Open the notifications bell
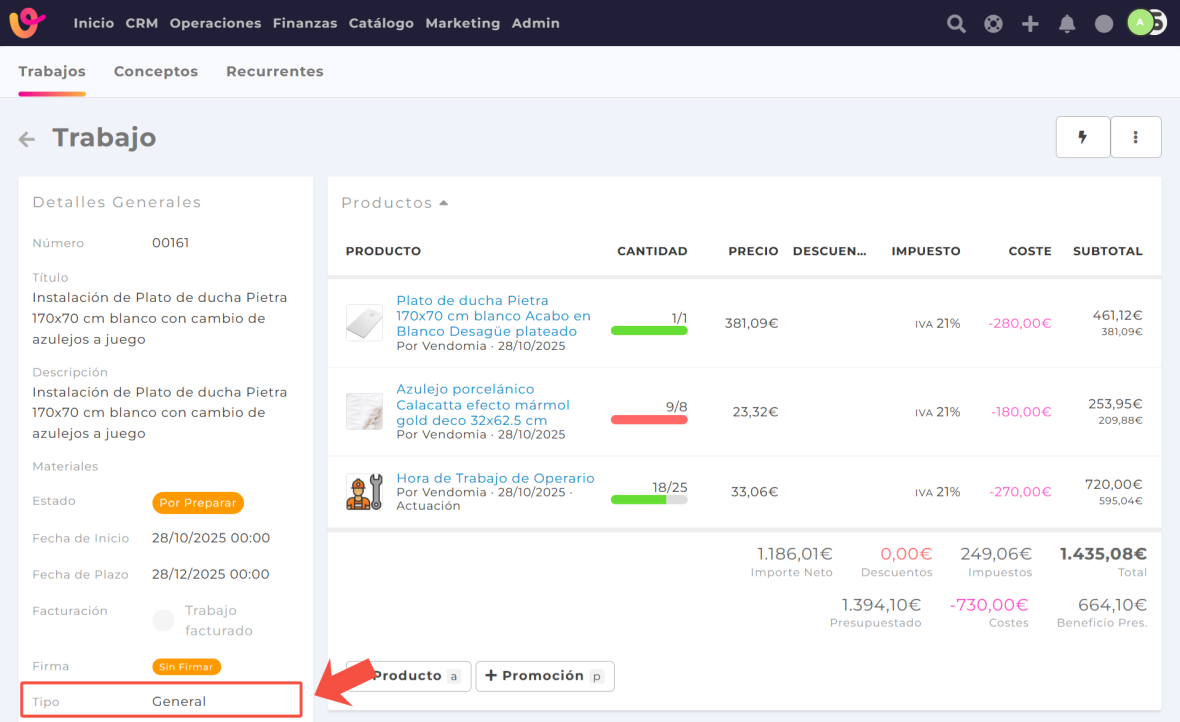Image resolution: width=1180 pixels, height=722 pixels. (x=1067, y=23)
